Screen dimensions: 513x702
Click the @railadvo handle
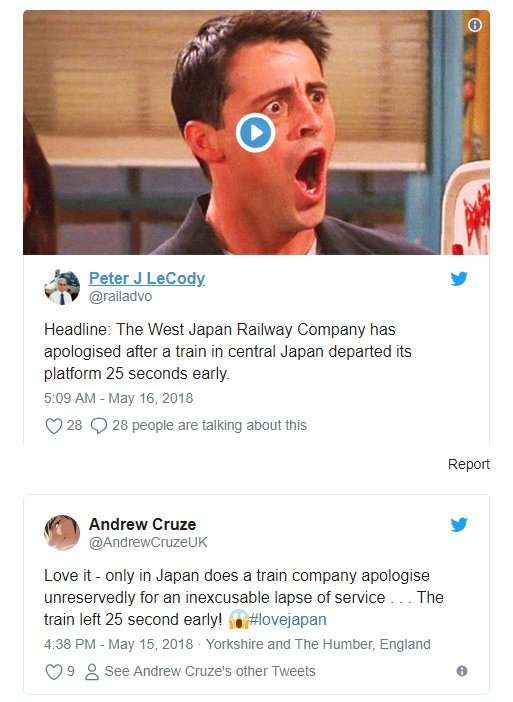click(x=120, y=296)
